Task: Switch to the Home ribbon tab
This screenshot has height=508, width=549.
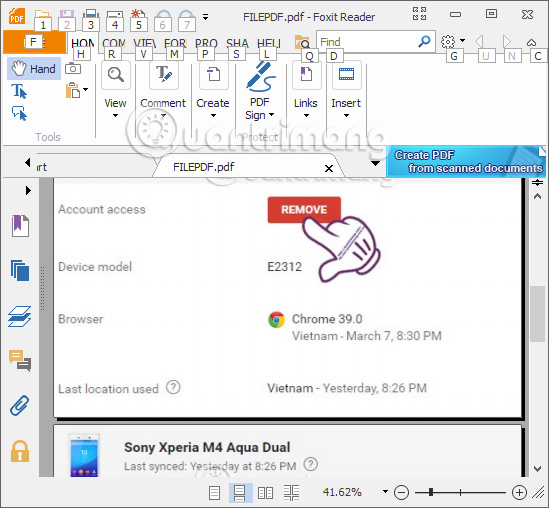Action: click(83, 43)
